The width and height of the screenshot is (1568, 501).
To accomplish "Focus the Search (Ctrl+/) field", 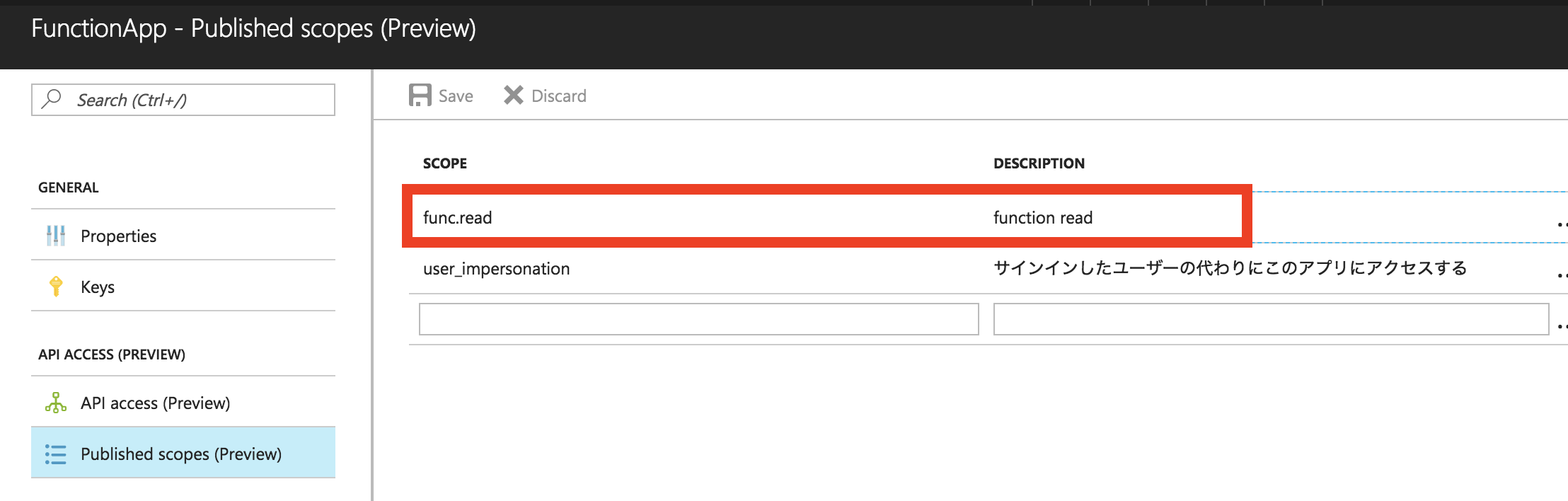I will pos(183,100).
